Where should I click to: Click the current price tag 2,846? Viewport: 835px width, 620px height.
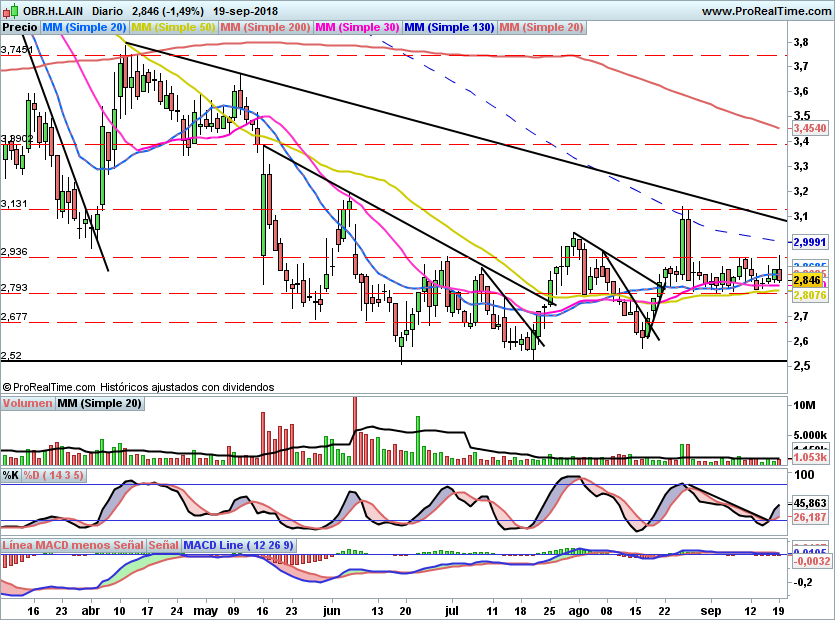click(808, 281)
